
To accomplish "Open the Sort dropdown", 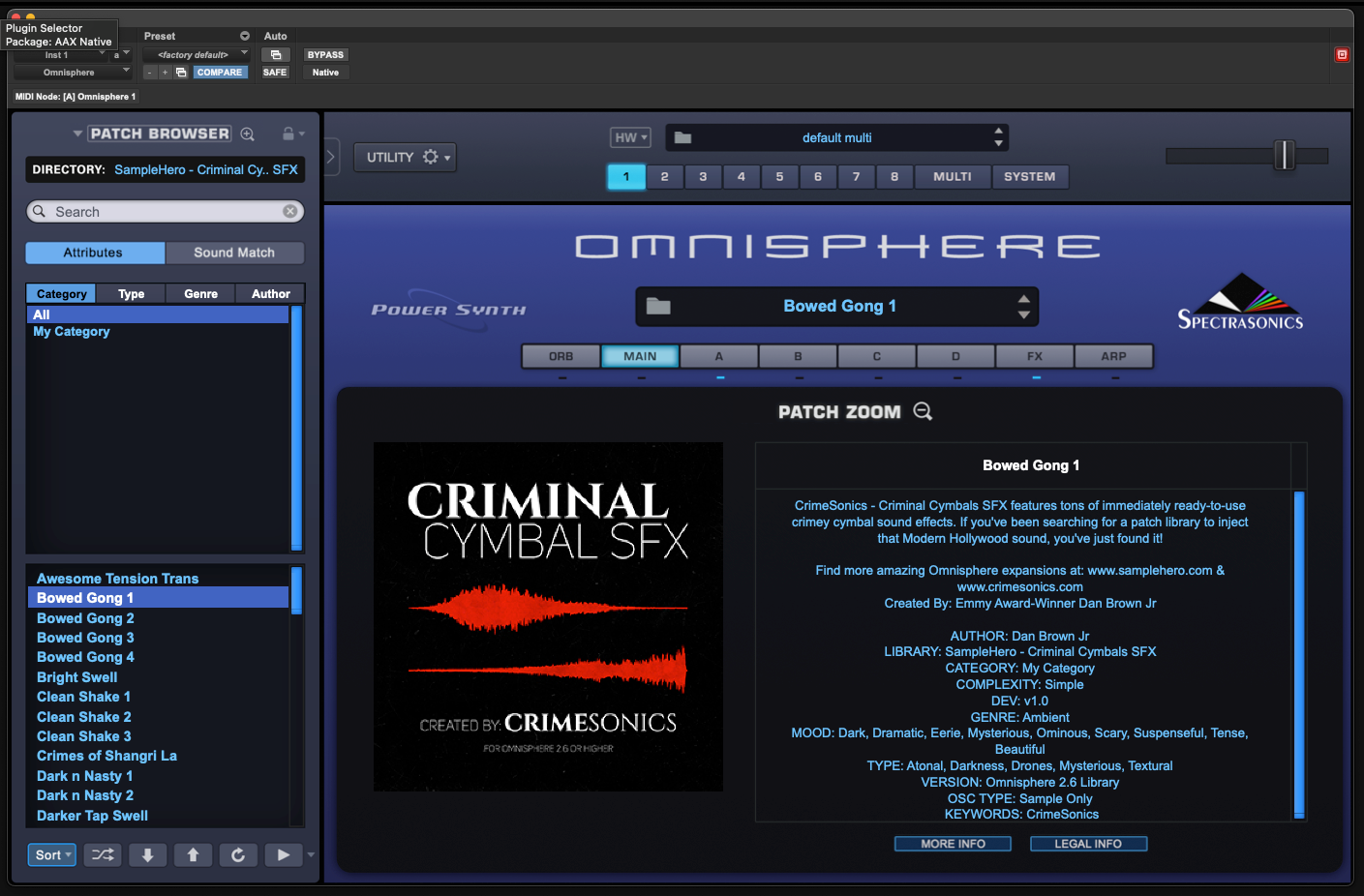I will tap(52, 854).
